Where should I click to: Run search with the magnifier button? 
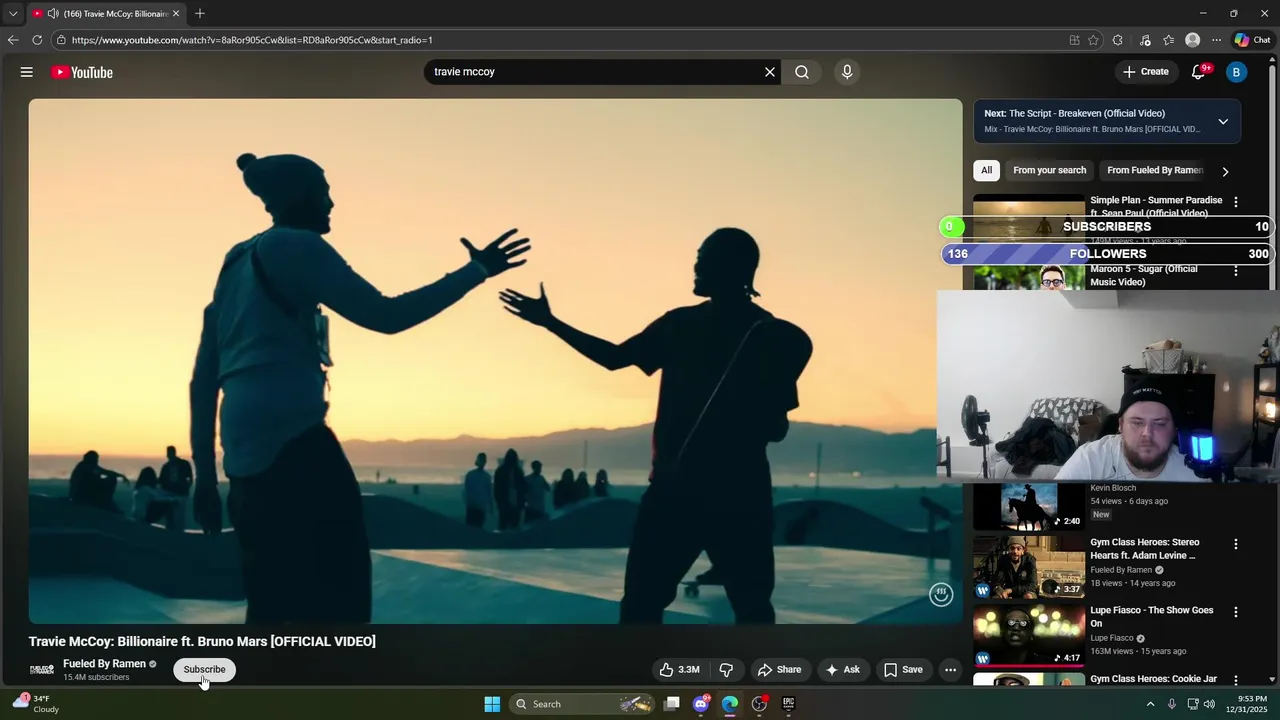[x=802, y=72]
